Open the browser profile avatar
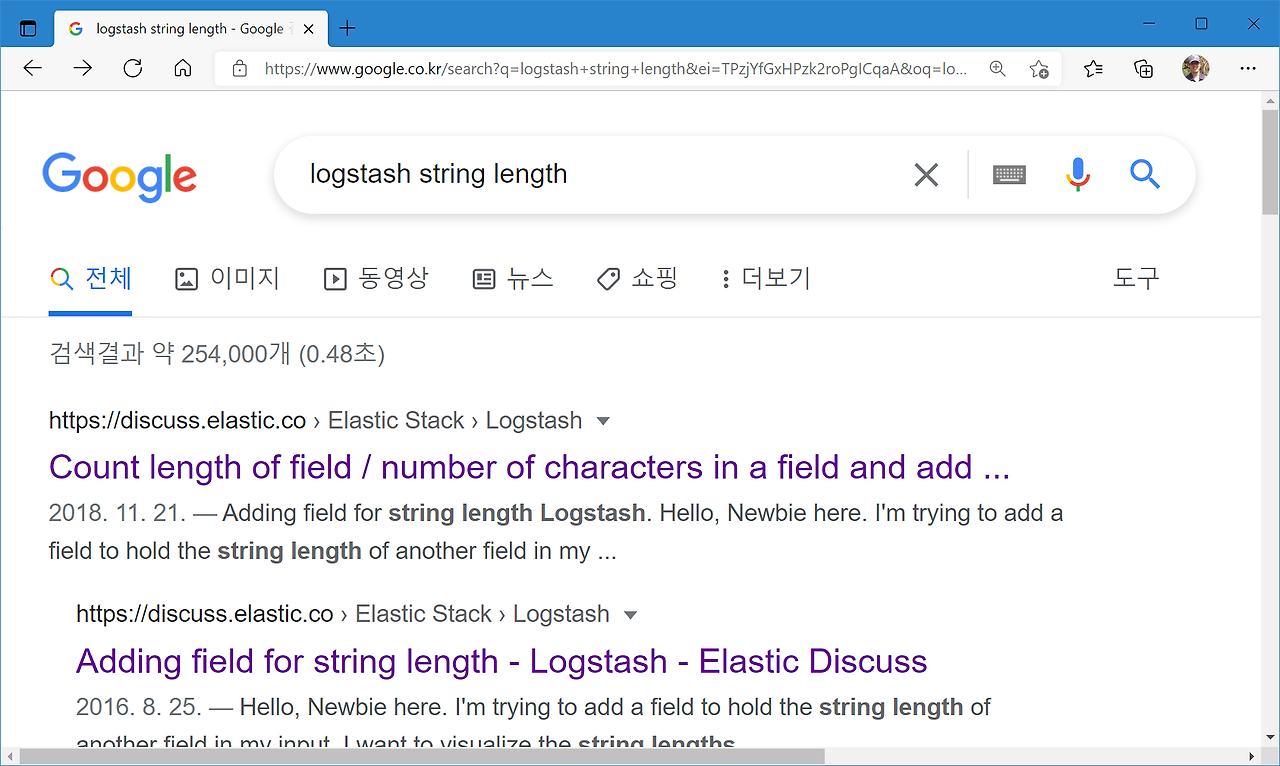This screenshot has height=766, width=1280. 1195,69
